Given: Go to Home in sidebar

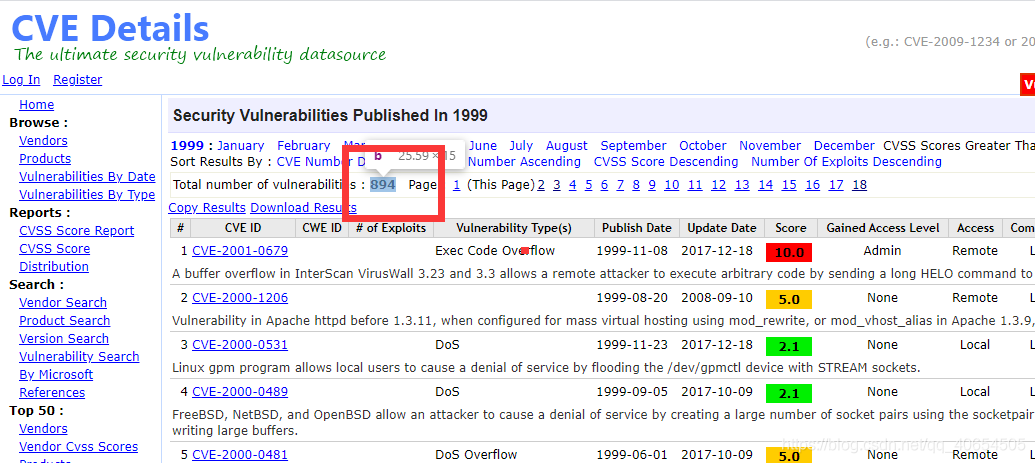Looking at the screenshot, I should [36, 104].
